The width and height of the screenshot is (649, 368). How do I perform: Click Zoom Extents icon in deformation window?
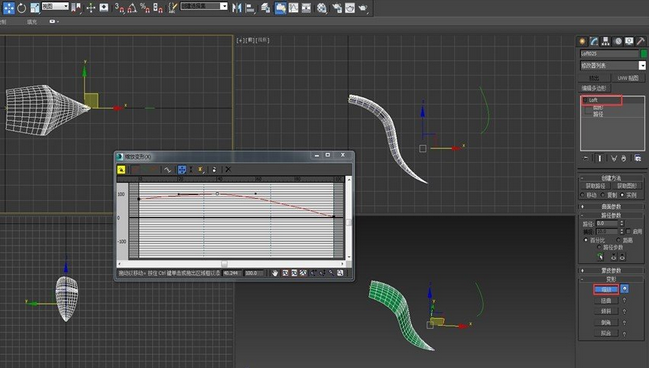point(285,273)
